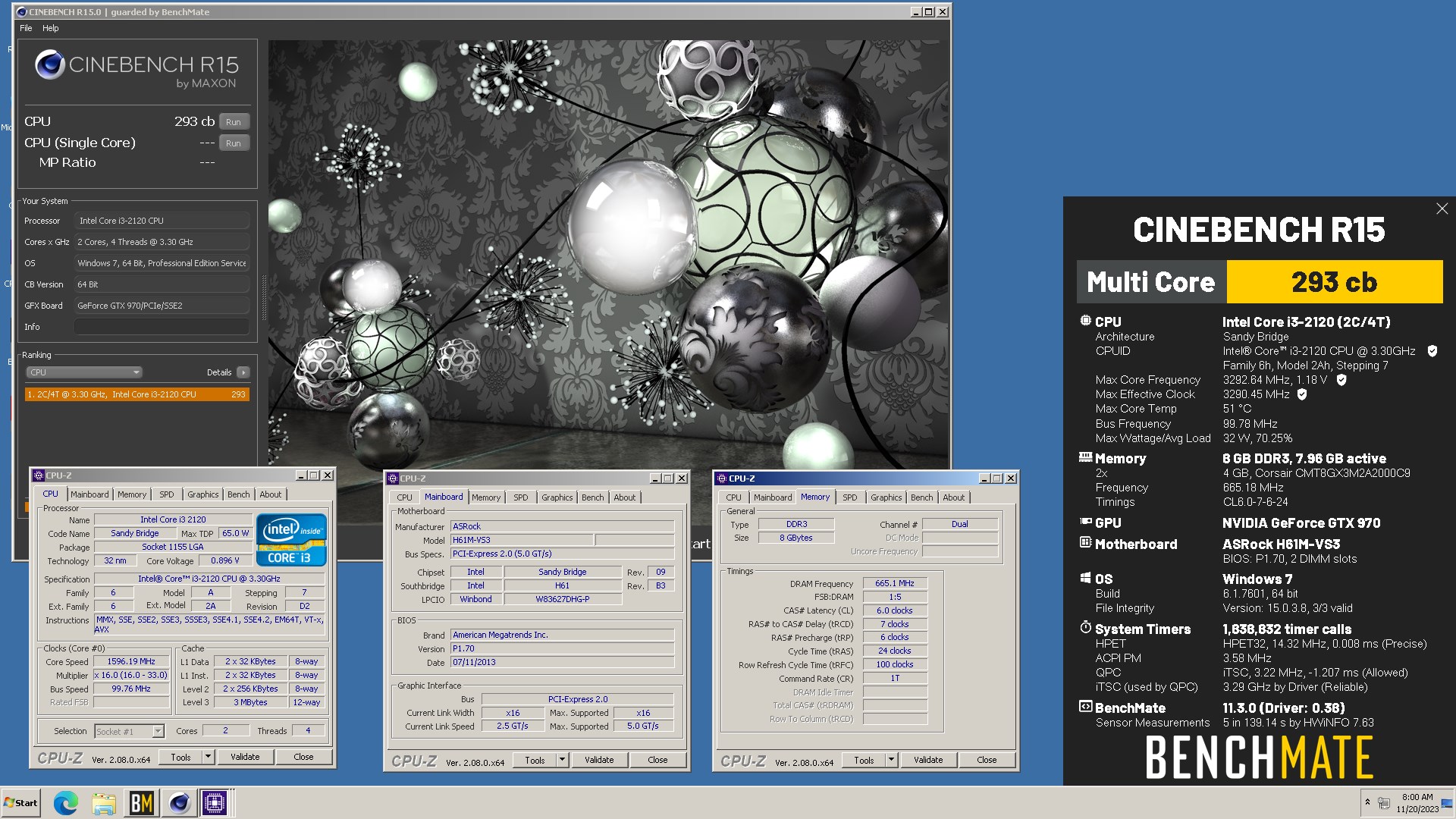Click the 293 cb Multi Core score

[x=1334, y=282]
